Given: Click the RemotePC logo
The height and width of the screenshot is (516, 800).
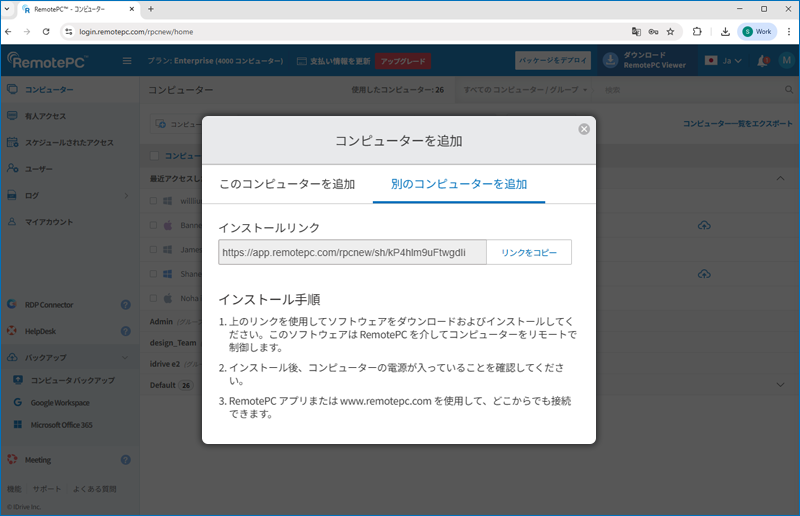Looking at the screenshot, I should click(47, 61).
